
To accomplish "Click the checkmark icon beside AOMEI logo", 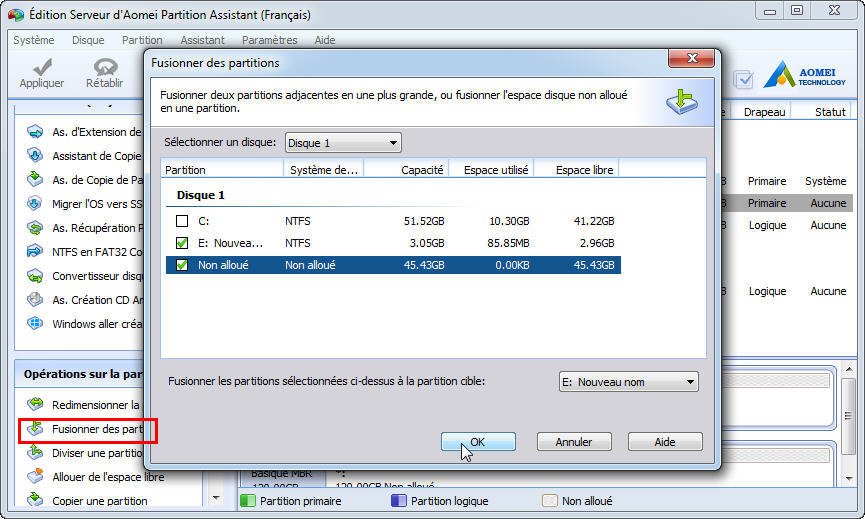I will (744, 79).
